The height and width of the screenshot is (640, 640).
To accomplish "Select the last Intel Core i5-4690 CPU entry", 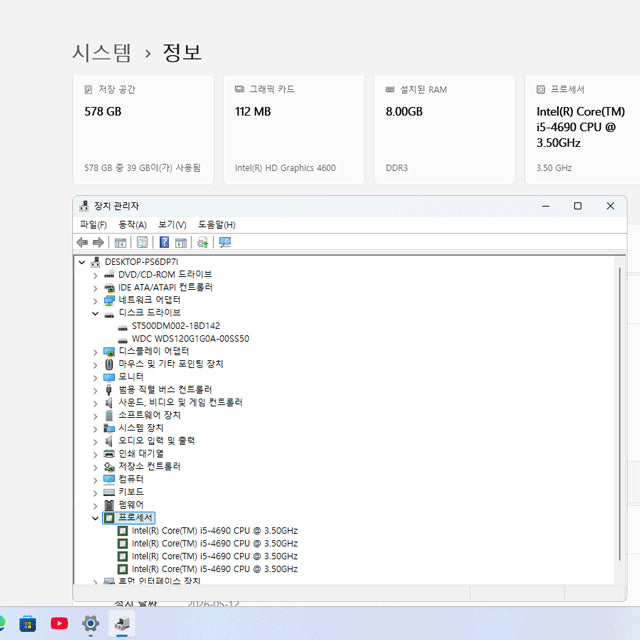I will pos(215,569).
